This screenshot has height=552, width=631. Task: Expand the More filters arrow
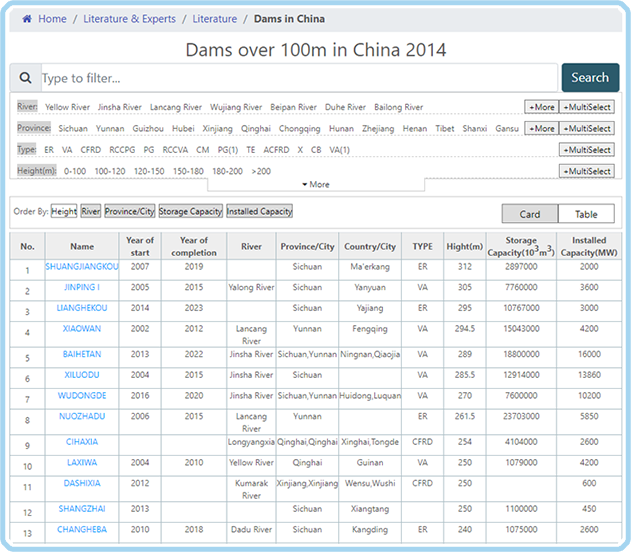pos(315,185)
